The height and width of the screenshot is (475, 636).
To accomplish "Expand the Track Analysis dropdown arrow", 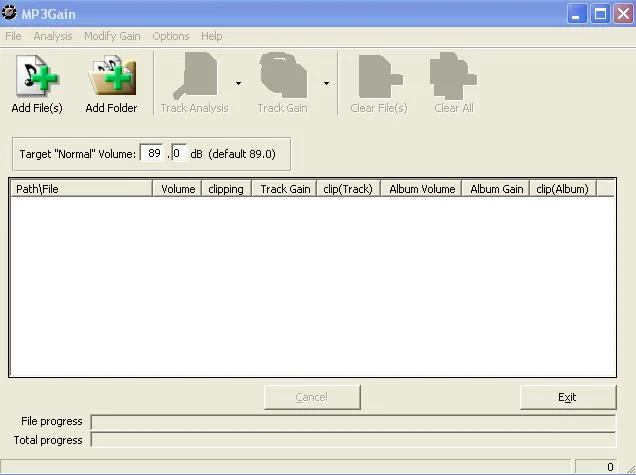I will pos(238,83).
